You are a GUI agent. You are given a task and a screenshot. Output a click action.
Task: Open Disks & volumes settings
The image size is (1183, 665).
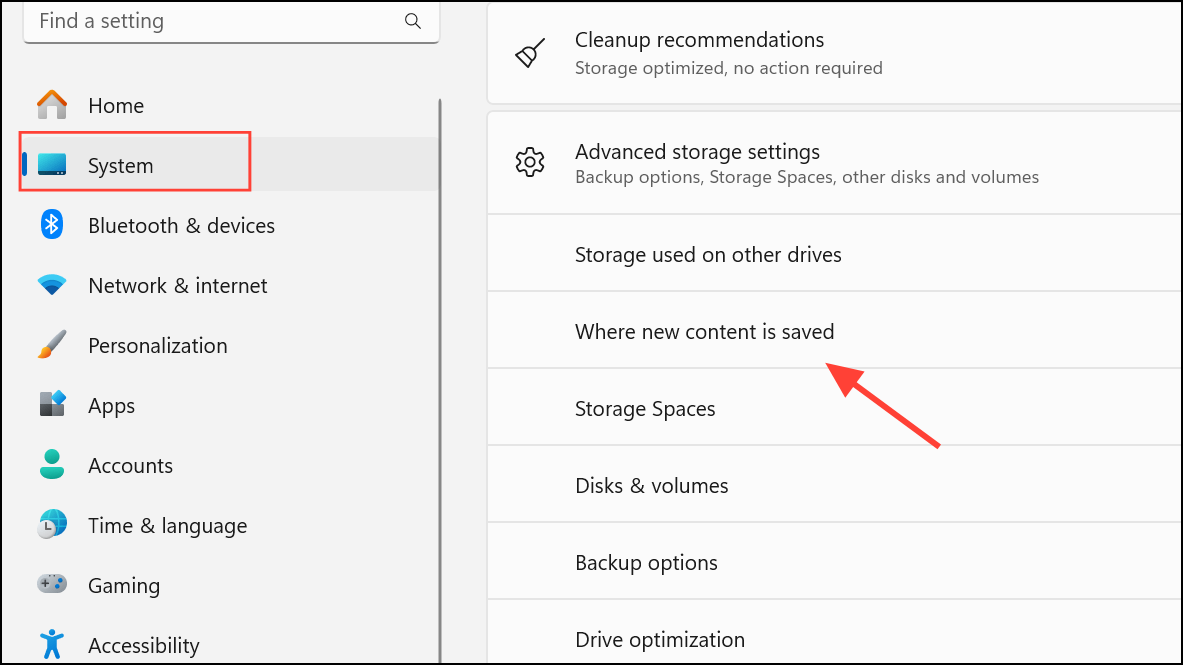tap(651, 485)
